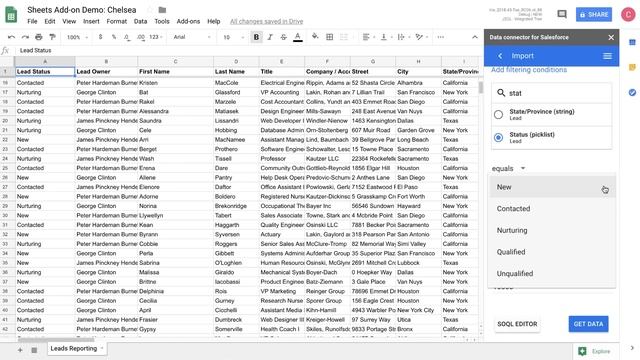
Task: Click the Redo toolbar icon
Action: 25,37
